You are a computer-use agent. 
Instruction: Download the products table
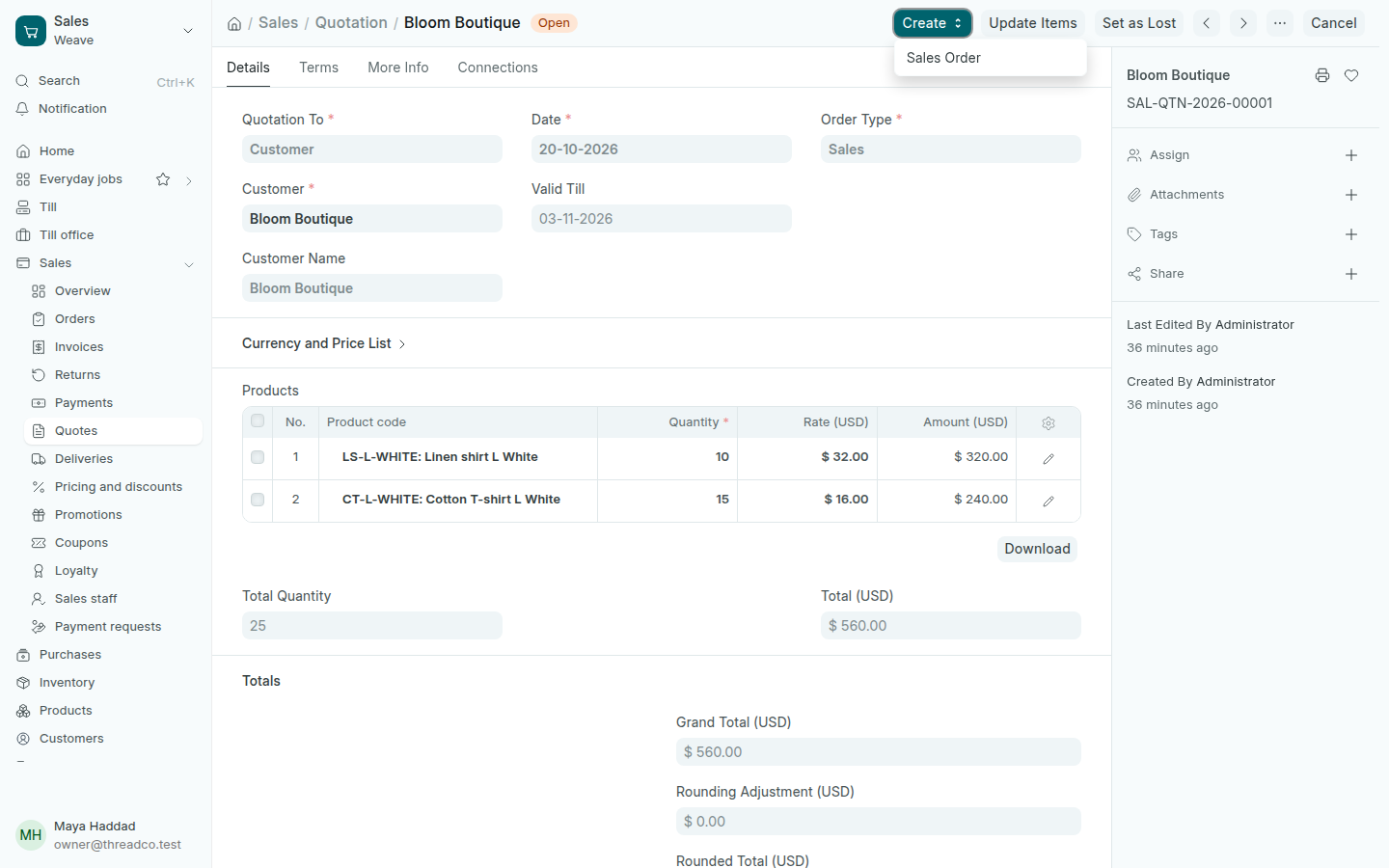(1037, 549)
